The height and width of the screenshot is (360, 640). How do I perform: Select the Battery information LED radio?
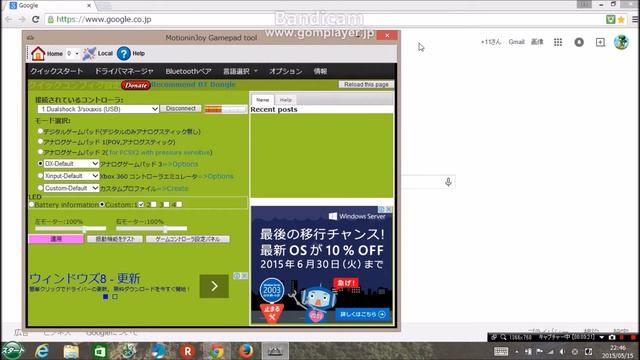tap(31, 204)
